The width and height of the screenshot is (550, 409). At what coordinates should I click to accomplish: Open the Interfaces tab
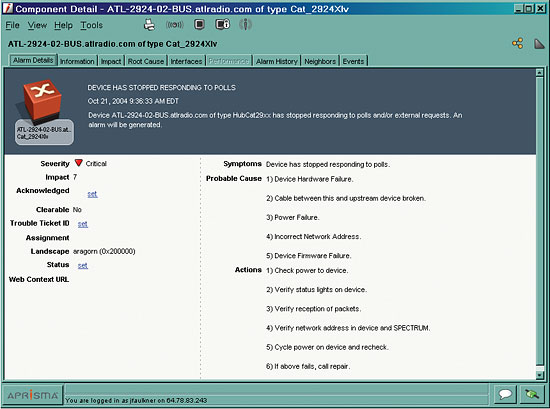click(186, 61)
